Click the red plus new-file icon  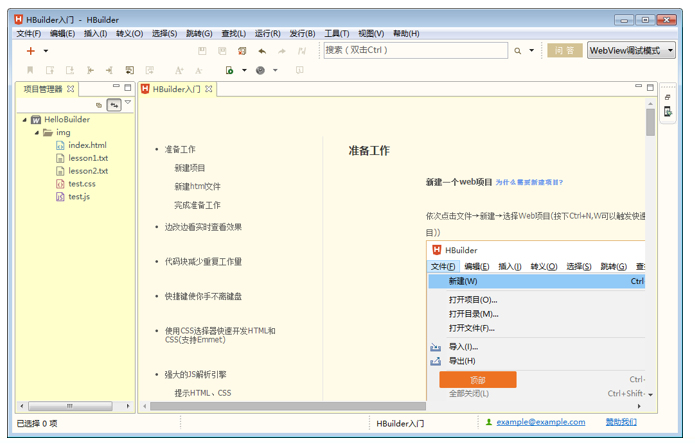[31, 51]
